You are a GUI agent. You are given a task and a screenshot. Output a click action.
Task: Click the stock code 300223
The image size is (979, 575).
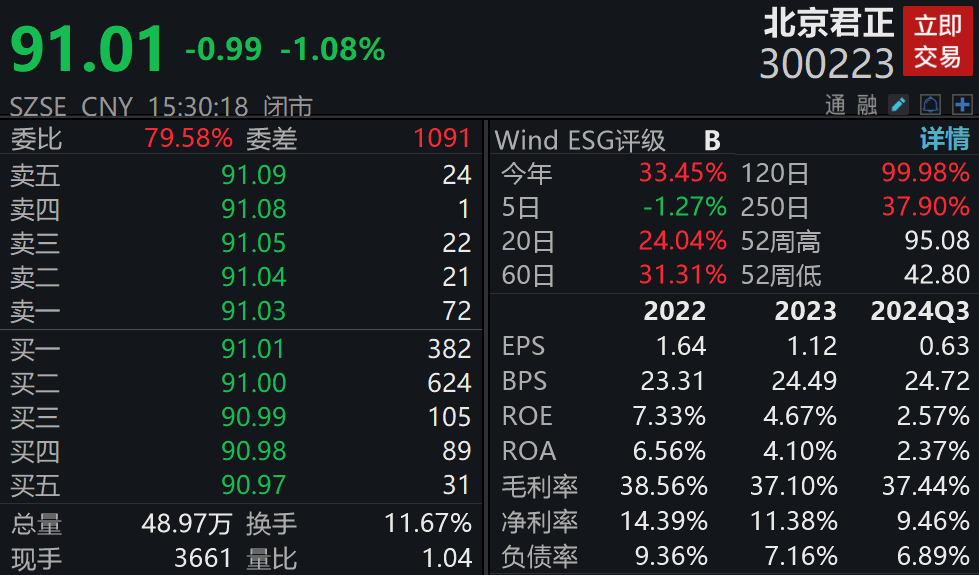[x=827, y=64]
